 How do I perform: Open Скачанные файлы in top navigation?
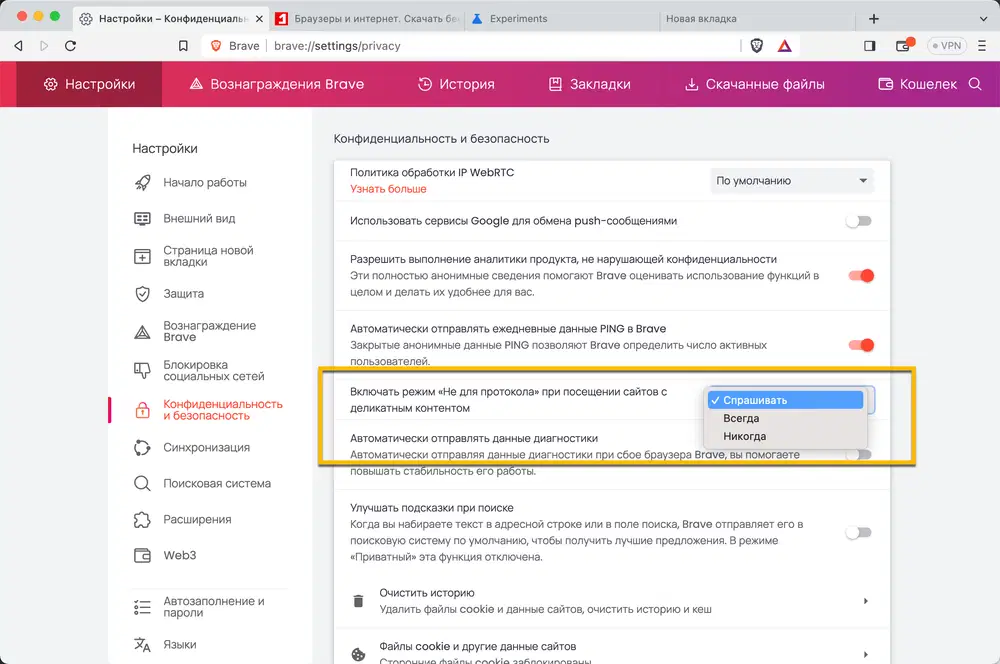tap(754, 84)
